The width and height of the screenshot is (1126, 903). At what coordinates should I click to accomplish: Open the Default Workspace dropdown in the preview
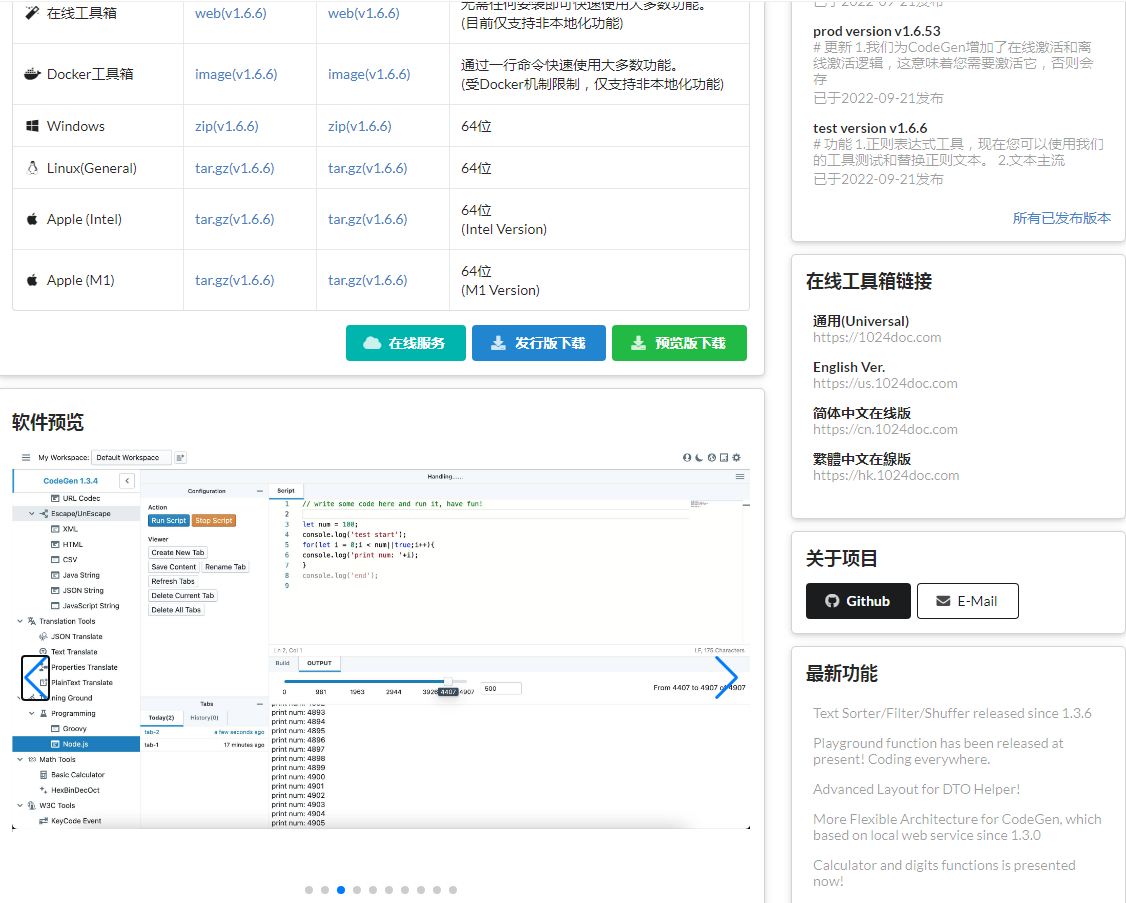[131, 458]
